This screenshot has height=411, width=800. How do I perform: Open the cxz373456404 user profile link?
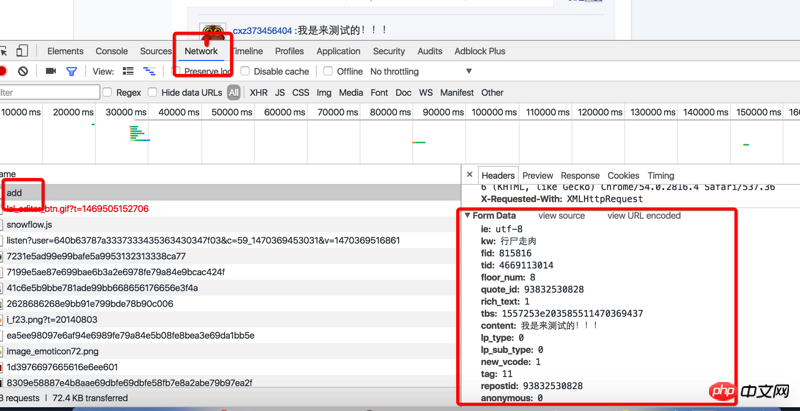pyautogui.click(x=262, y=31)
